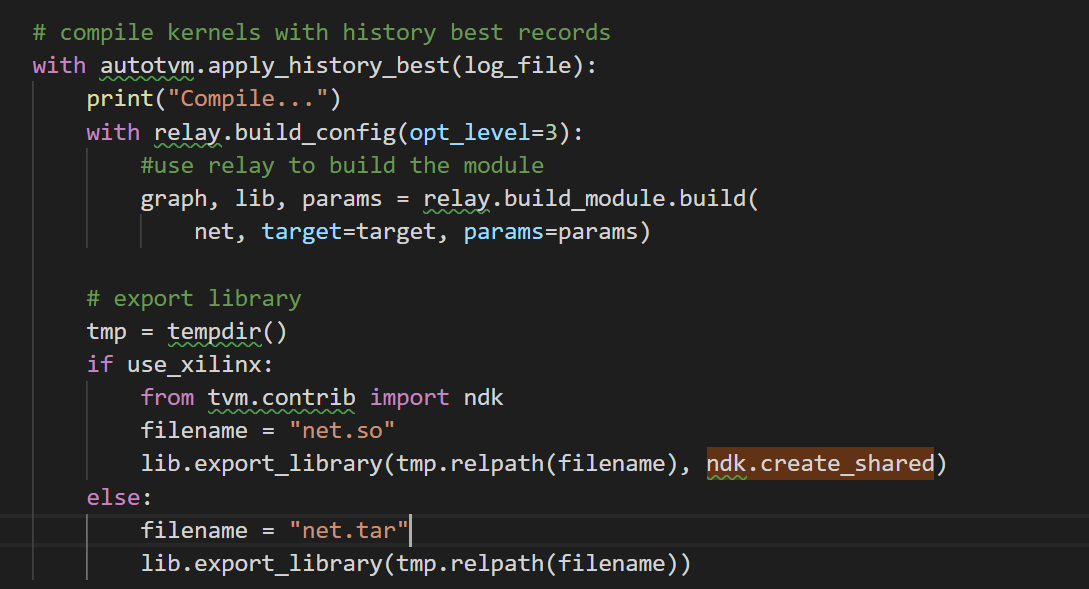Click the highlighted ndk.create_shared text

(x=820, y=464)
